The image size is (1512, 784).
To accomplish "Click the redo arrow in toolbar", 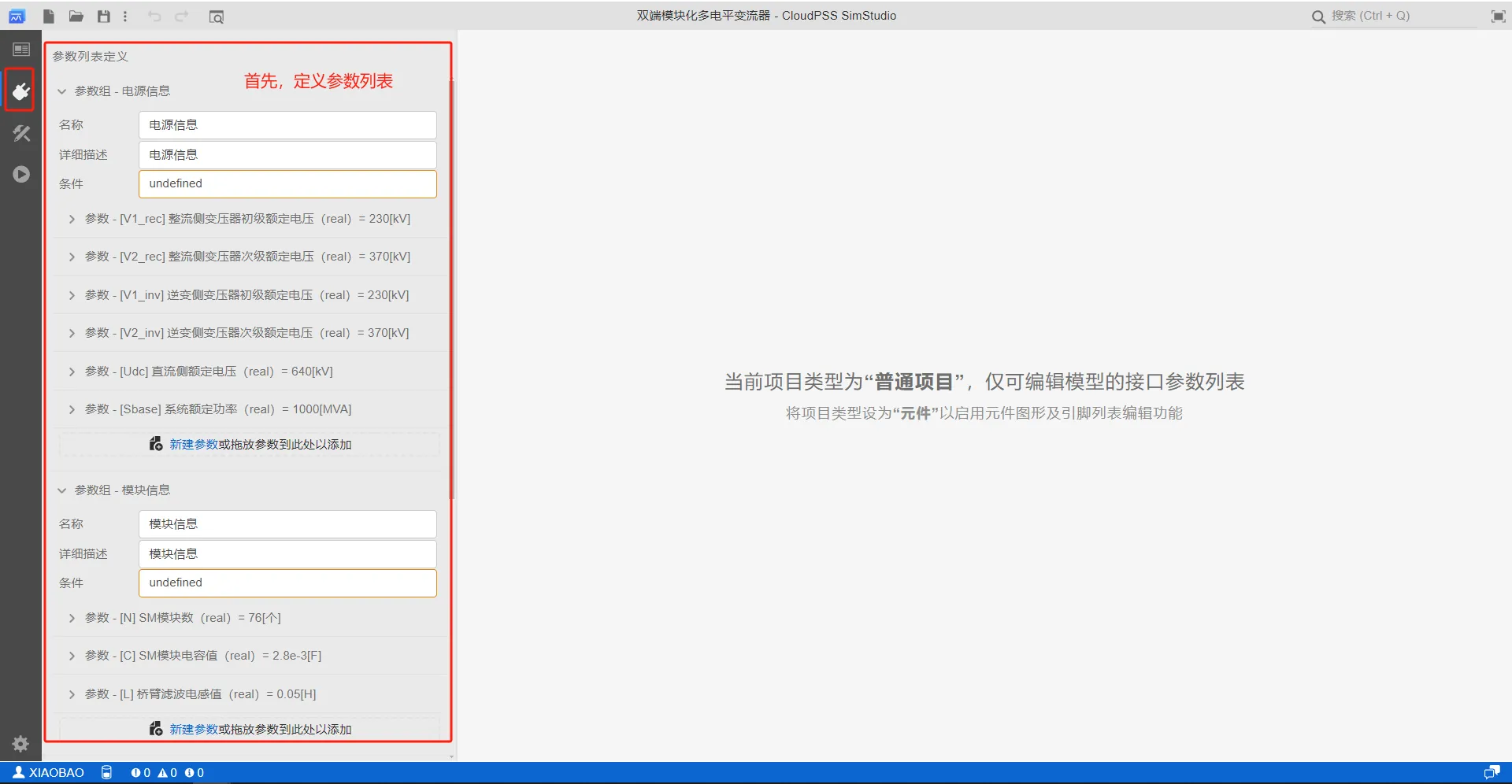I will [182, 16].
